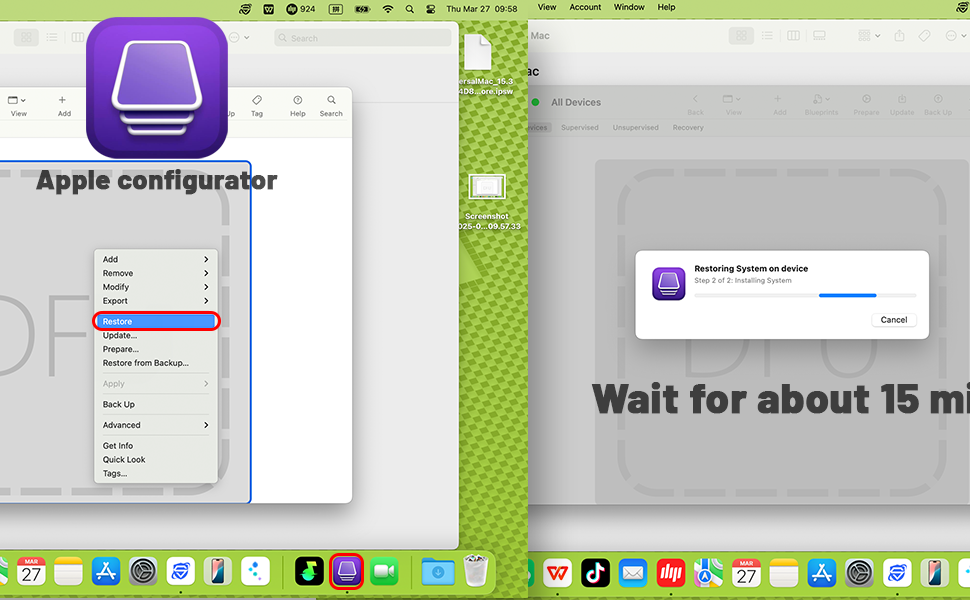Screen dimensions: 970x600
Task: Click the Thu Mar 27 09:58 clock
Action: [481, 9]
